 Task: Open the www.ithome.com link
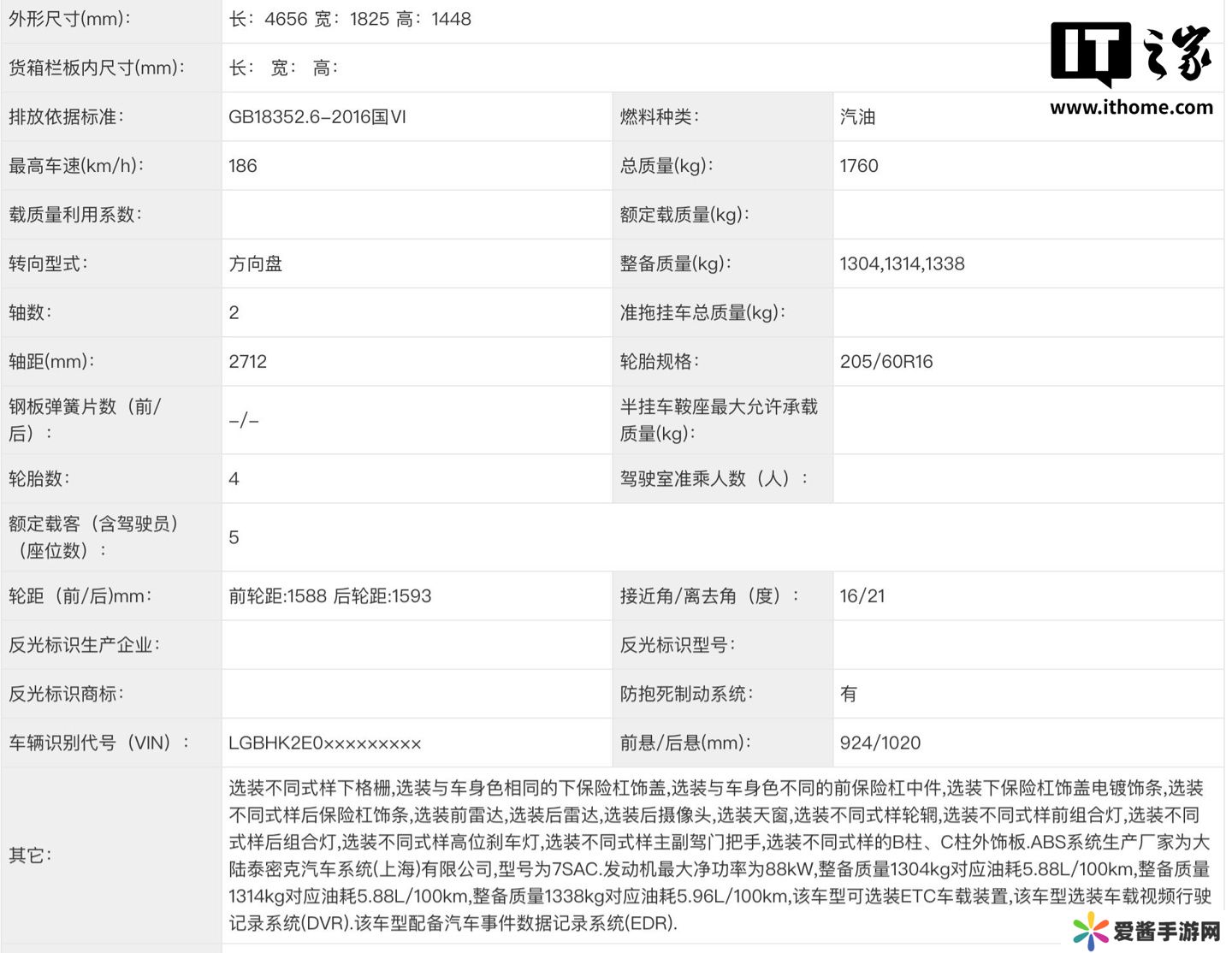[1131, 108]
